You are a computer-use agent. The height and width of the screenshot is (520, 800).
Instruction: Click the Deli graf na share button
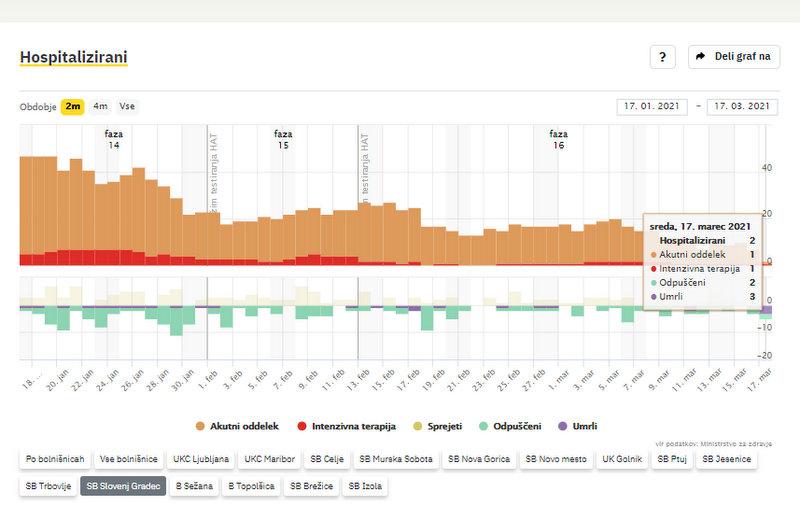pyautogui.click(x=734, y=57)
